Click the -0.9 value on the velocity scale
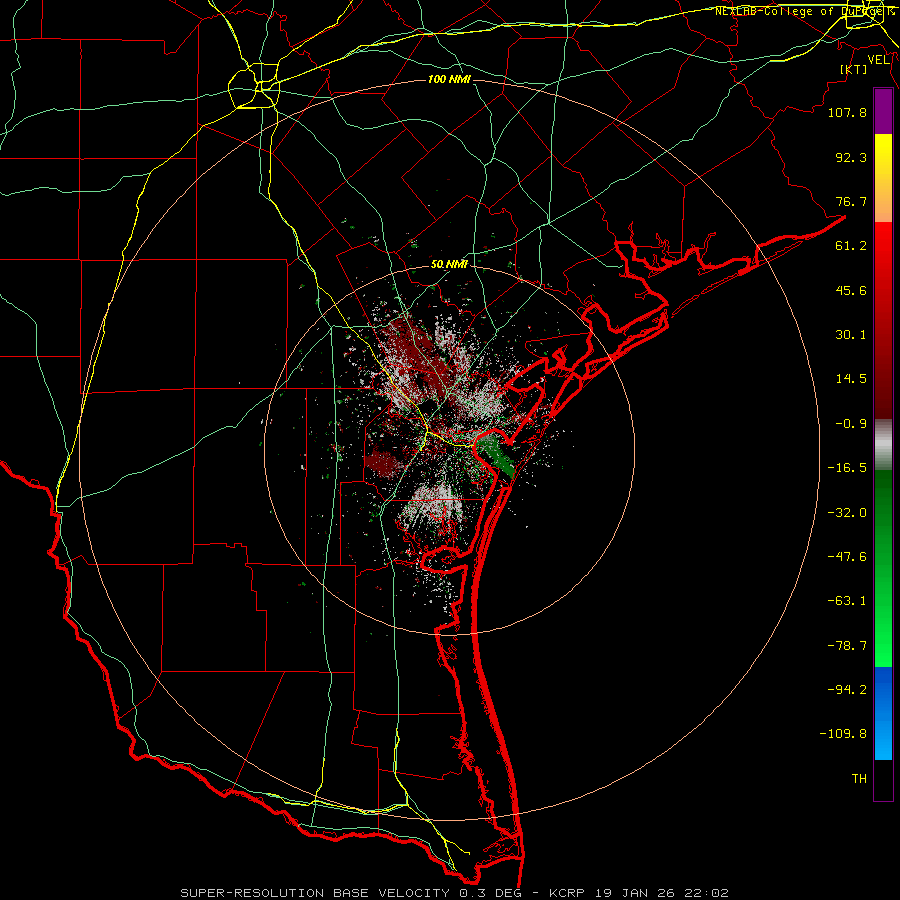 [851, 424]
